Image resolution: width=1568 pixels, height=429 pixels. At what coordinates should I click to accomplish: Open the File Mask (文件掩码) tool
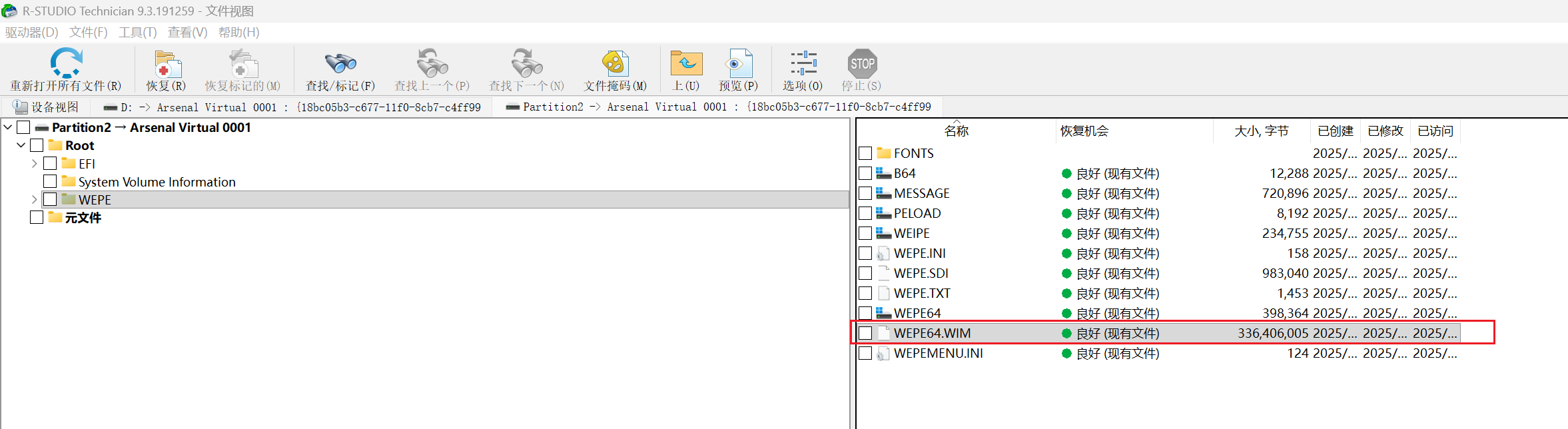[x=615, y=64]
